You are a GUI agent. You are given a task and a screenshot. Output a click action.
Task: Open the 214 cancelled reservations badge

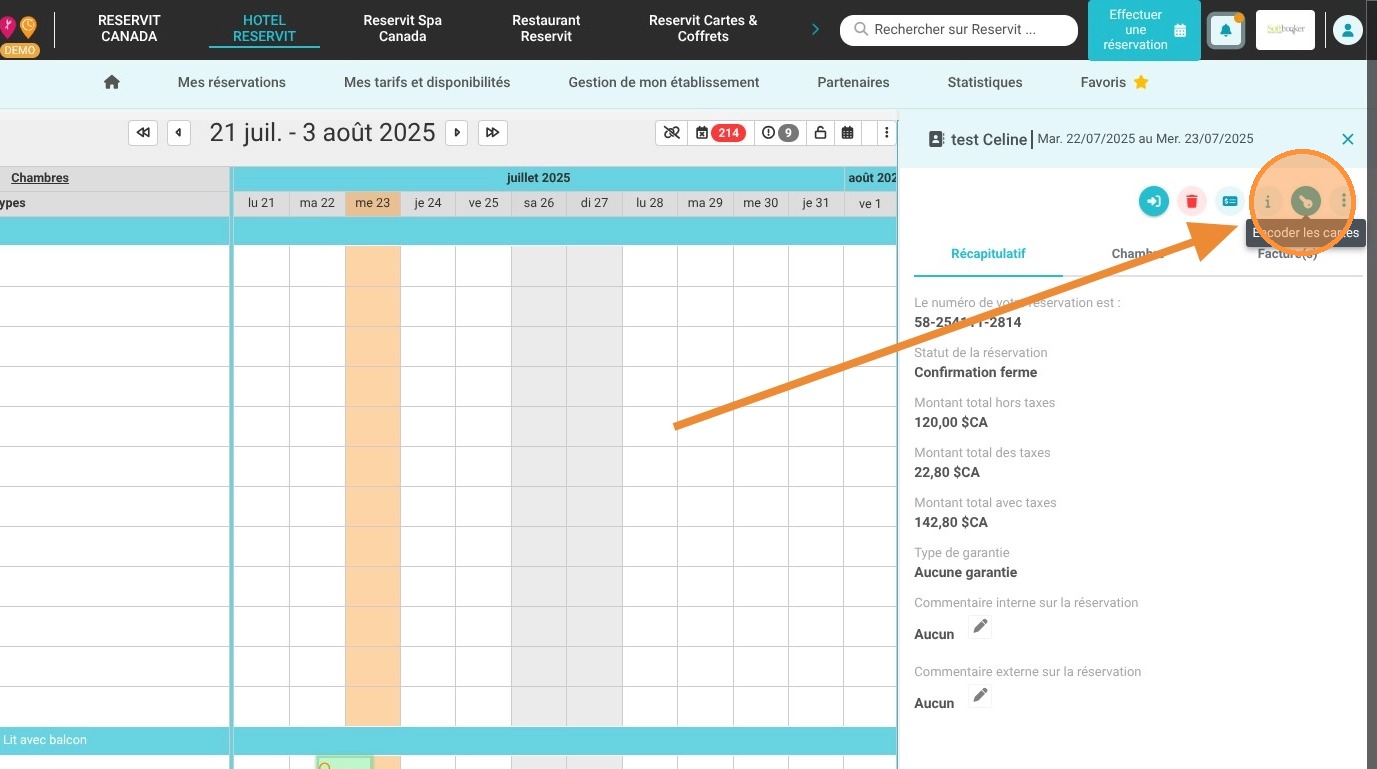click(719, 133)
